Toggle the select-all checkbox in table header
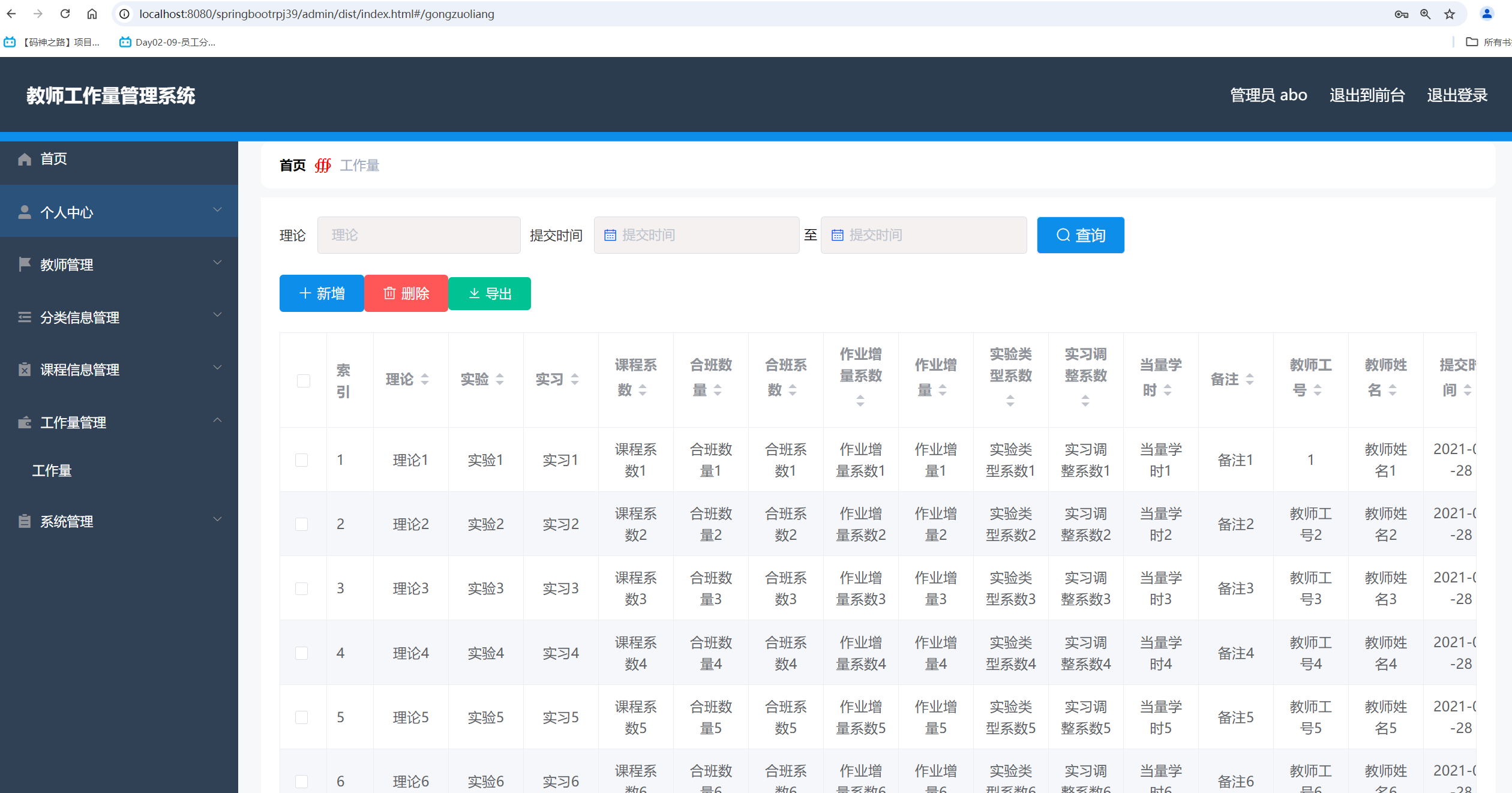Screen dimensions: 1512x793 tap(304, 380)
